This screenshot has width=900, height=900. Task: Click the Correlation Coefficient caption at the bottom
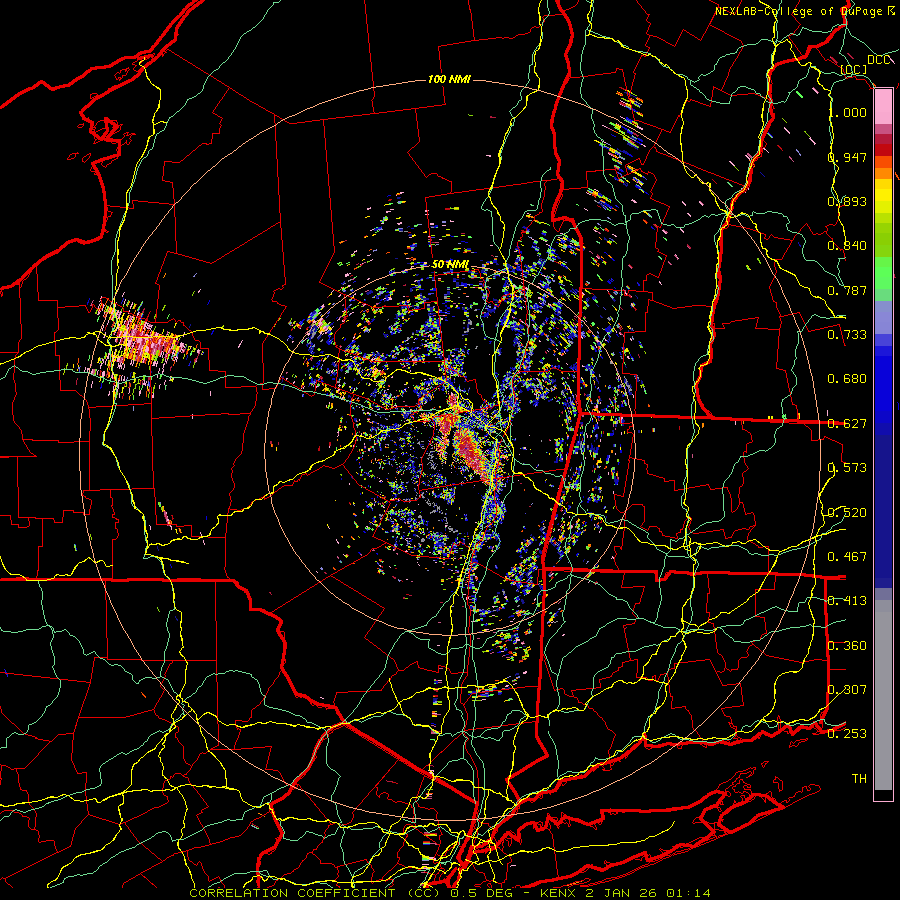tap(449, 893)
